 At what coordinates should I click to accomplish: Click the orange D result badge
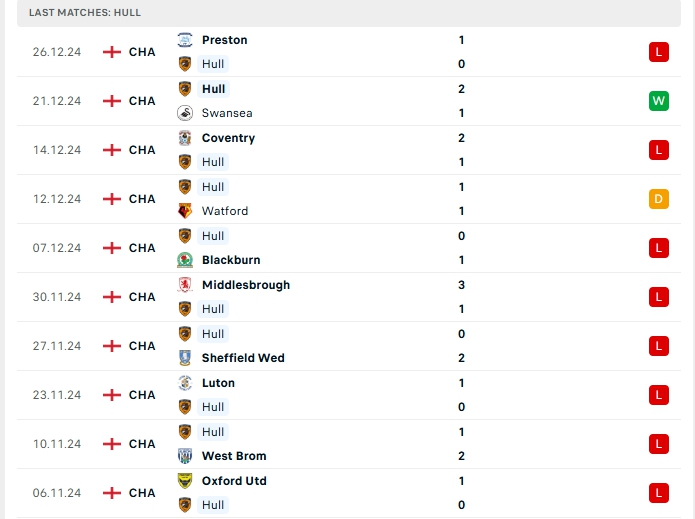coord(658,199)
